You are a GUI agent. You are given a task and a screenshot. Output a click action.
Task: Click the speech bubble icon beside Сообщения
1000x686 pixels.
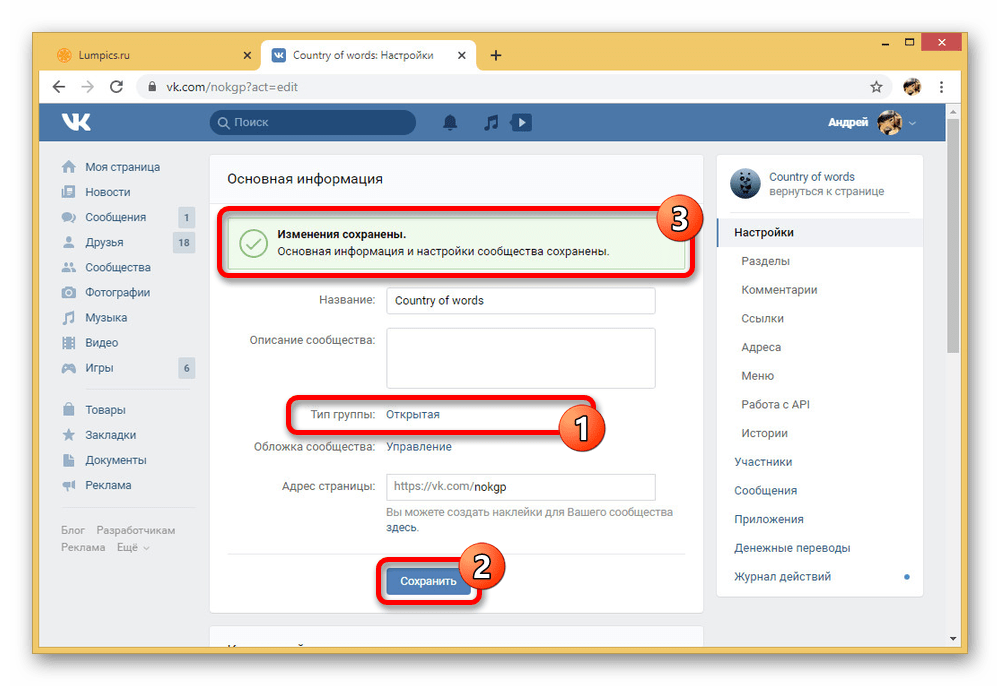click(69, 217)
